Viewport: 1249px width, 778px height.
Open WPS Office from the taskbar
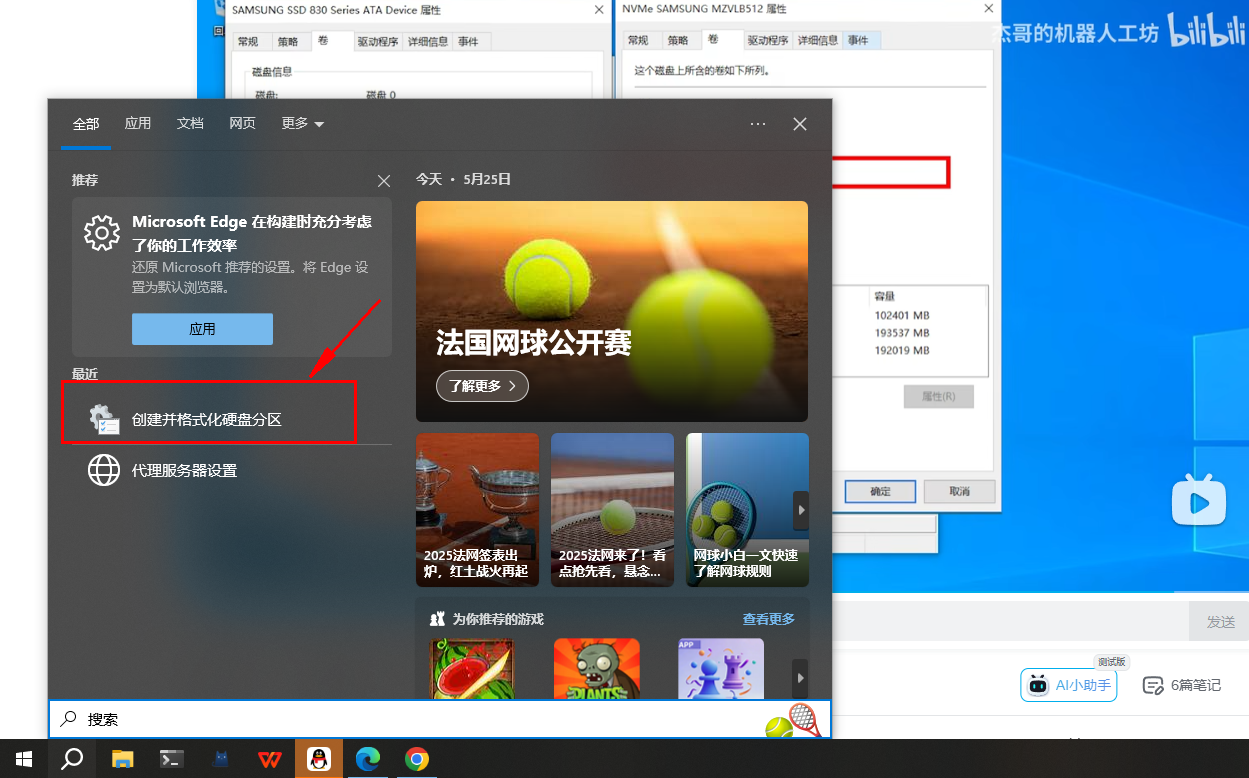269,759
